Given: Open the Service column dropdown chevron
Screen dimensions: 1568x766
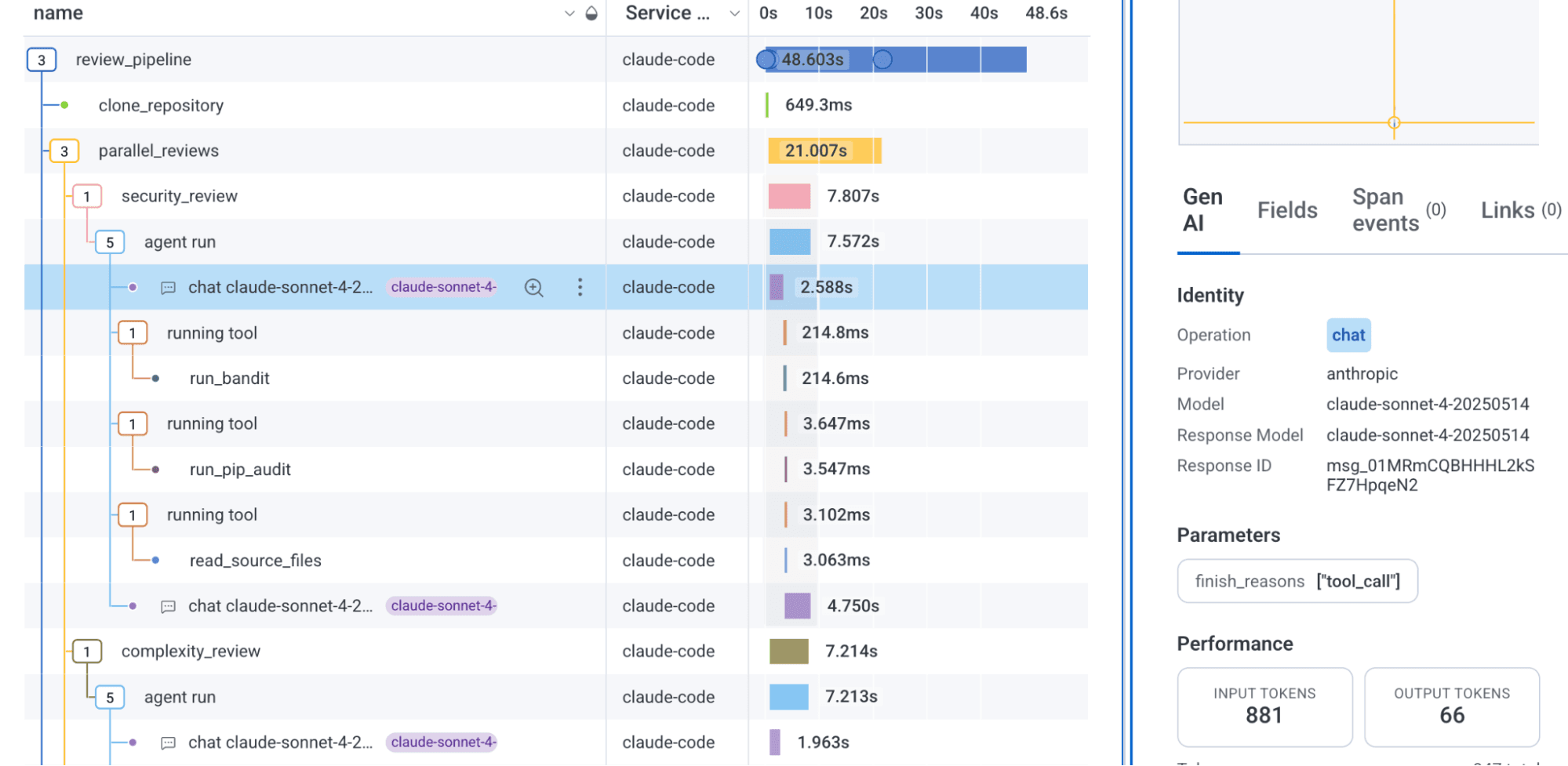Looking at the screenshot, I should (734, 13).
